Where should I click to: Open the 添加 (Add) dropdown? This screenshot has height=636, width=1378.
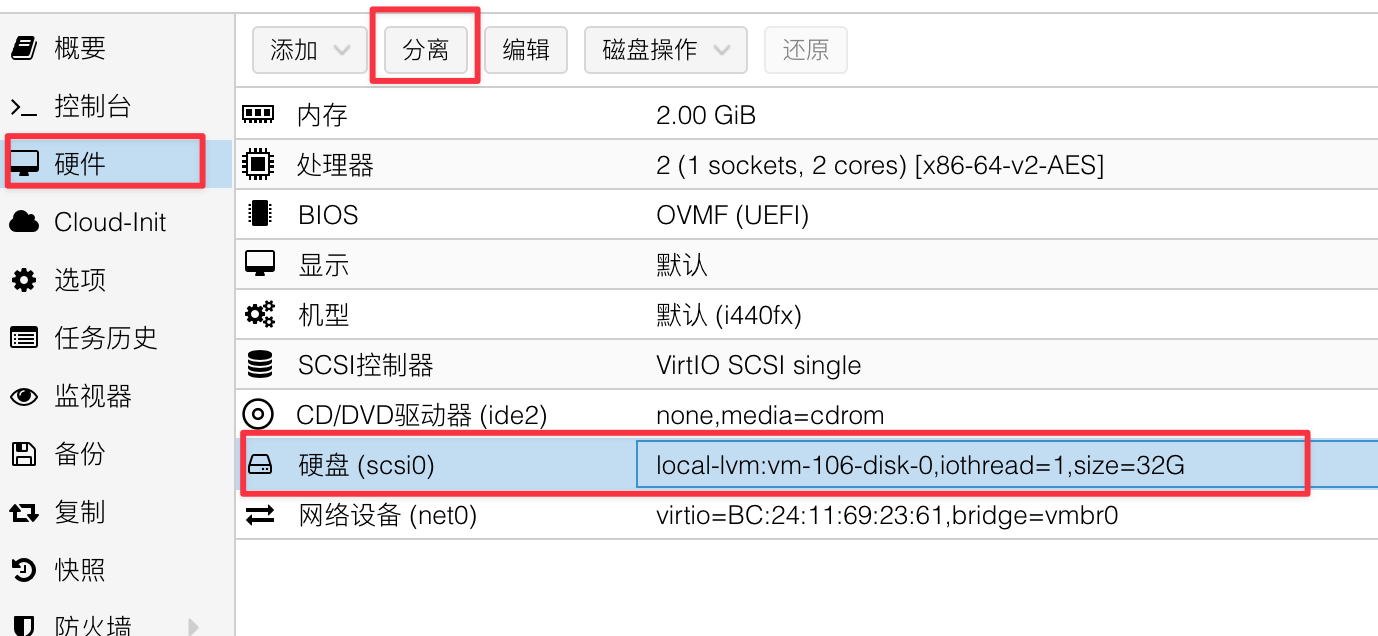coord(309,50)
